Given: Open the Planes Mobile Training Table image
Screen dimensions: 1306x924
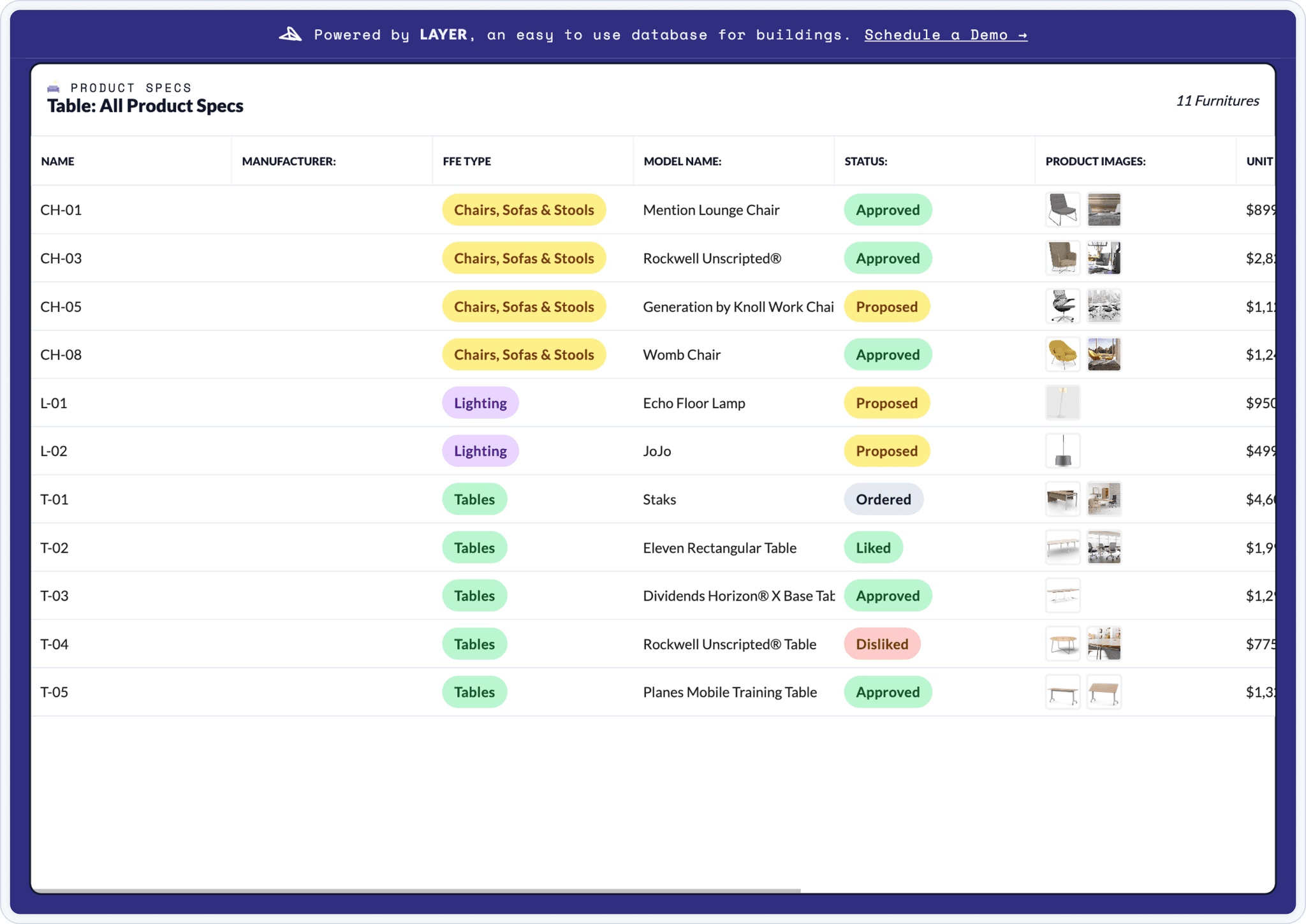Looking at the screenshot, I should pyautogui.click(x=1063, y=691).
